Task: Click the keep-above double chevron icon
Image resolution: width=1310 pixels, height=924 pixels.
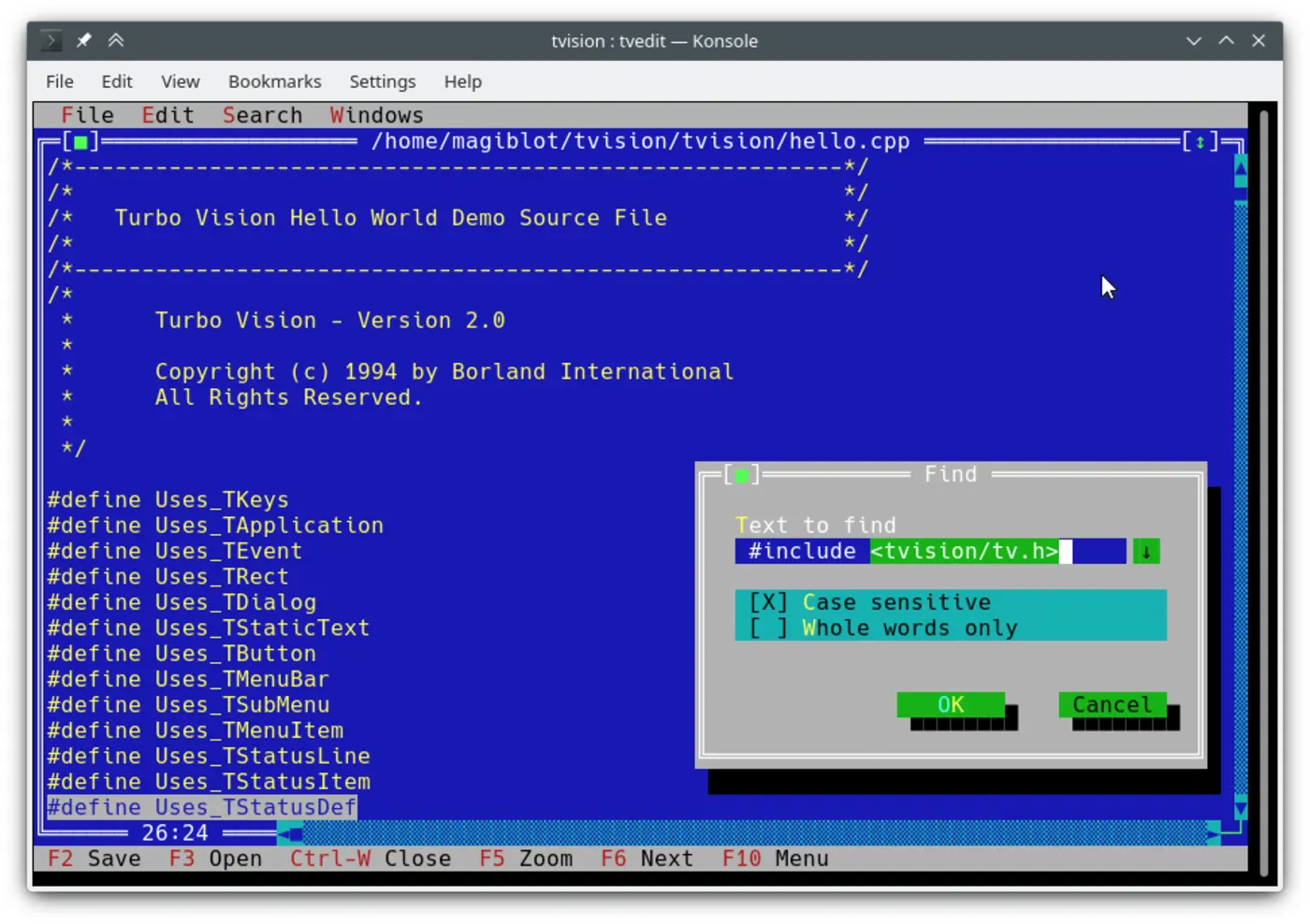Action: [116, 41]
